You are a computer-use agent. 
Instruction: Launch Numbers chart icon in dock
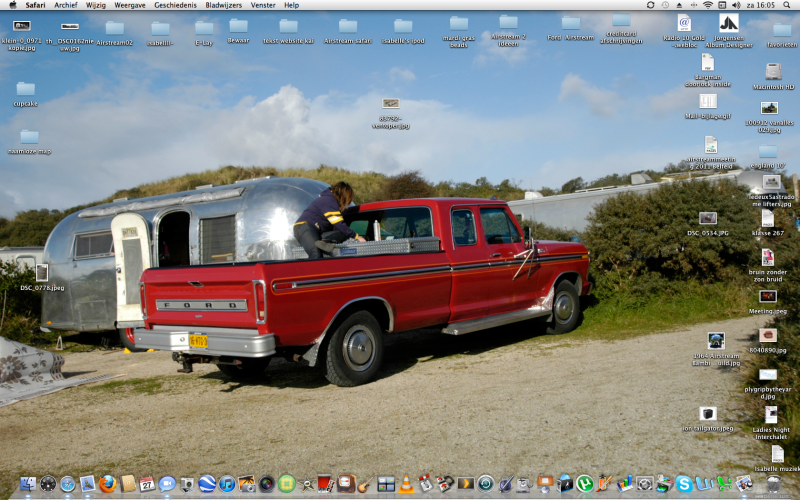[x=624, y=484]
